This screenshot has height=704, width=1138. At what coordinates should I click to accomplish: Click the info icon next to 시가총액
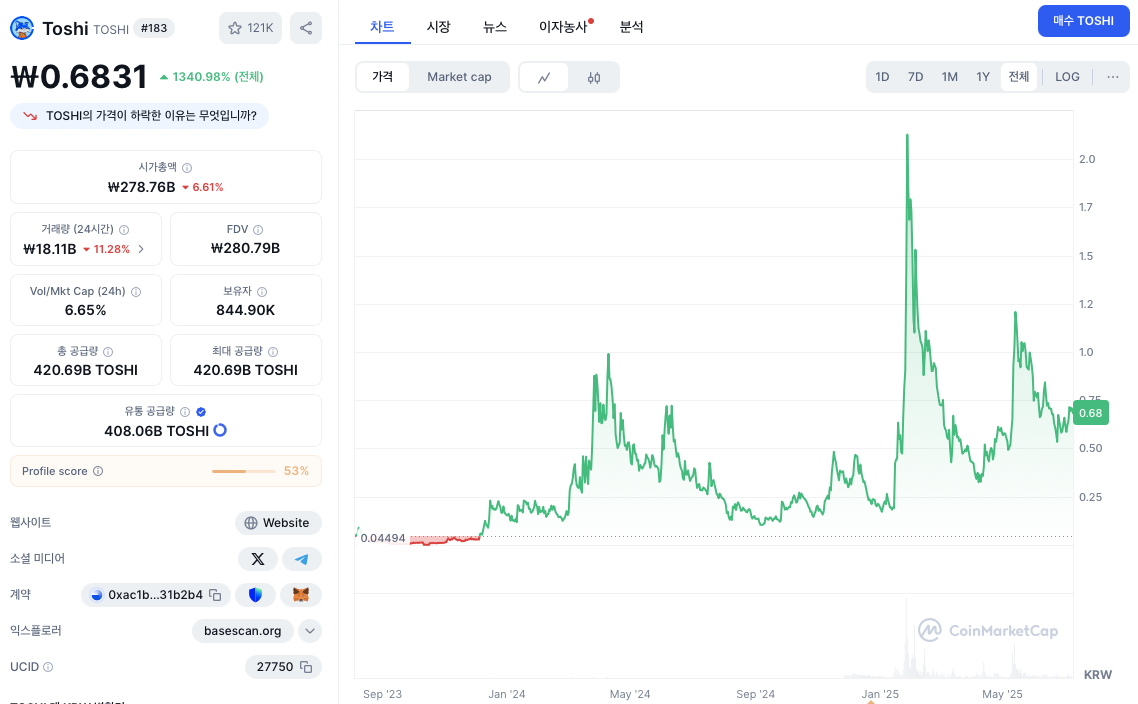187,168
